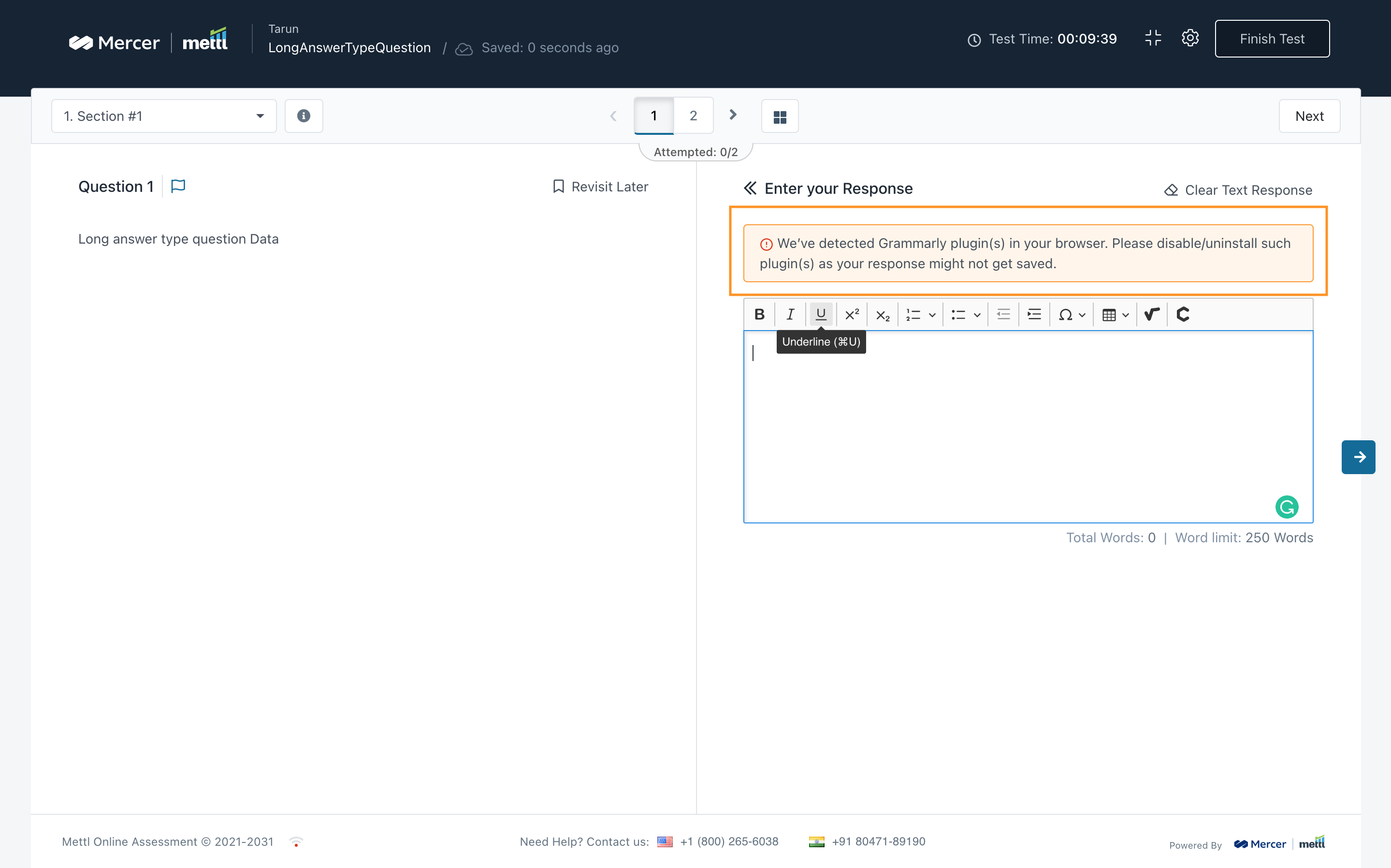
Task: Open the chemistry formula editor icon
Action: [1183, 314]
